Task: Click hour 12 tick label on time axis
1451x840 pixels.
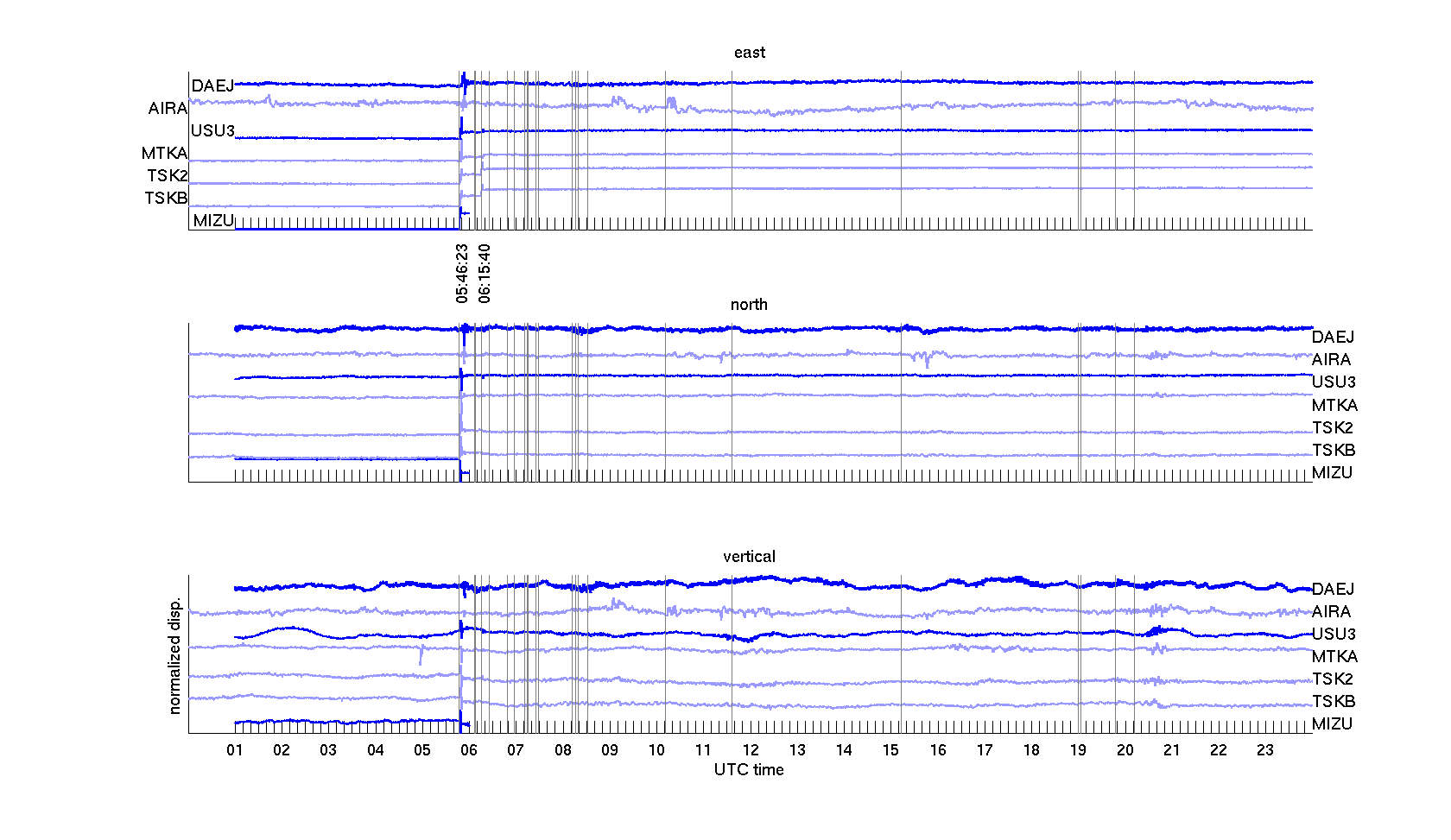Action: pyautogui.click(x=750, y=750)
